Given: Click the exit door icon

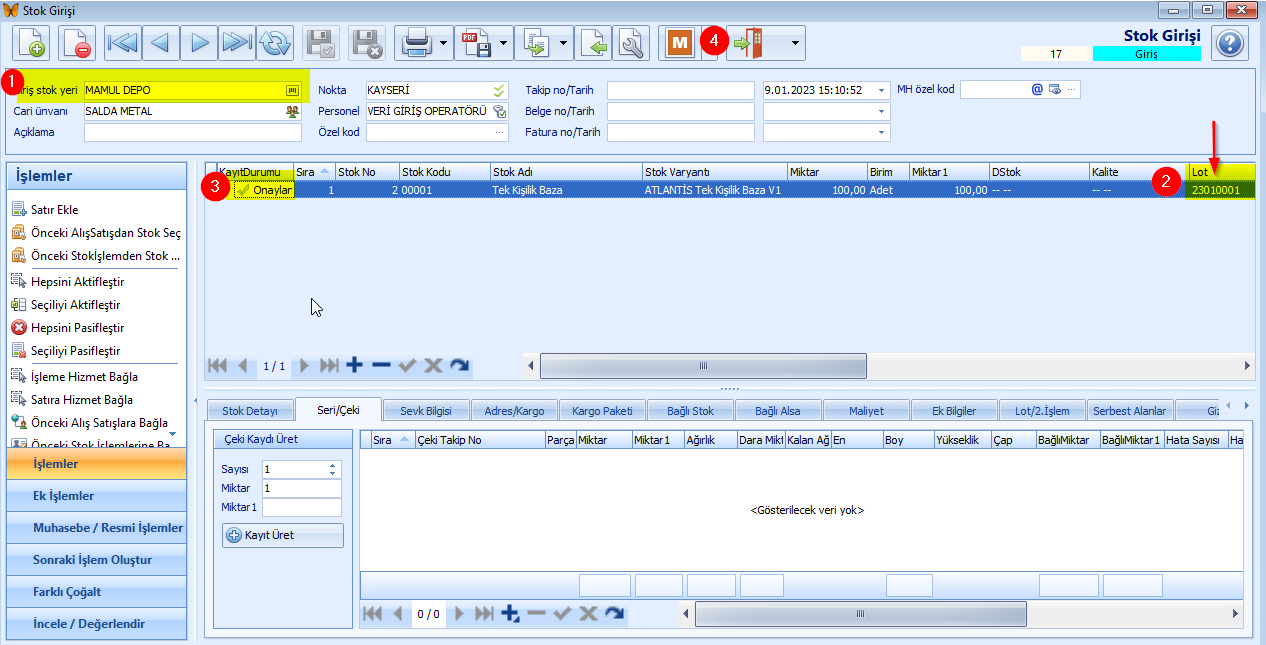Looking at the screenshot, I should 747,44.
